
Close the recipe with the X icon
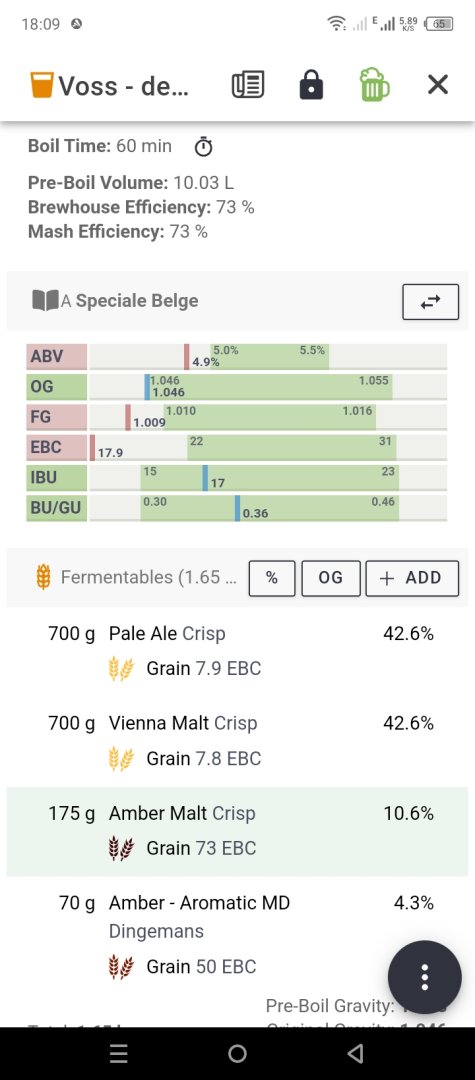pos(438,85)
